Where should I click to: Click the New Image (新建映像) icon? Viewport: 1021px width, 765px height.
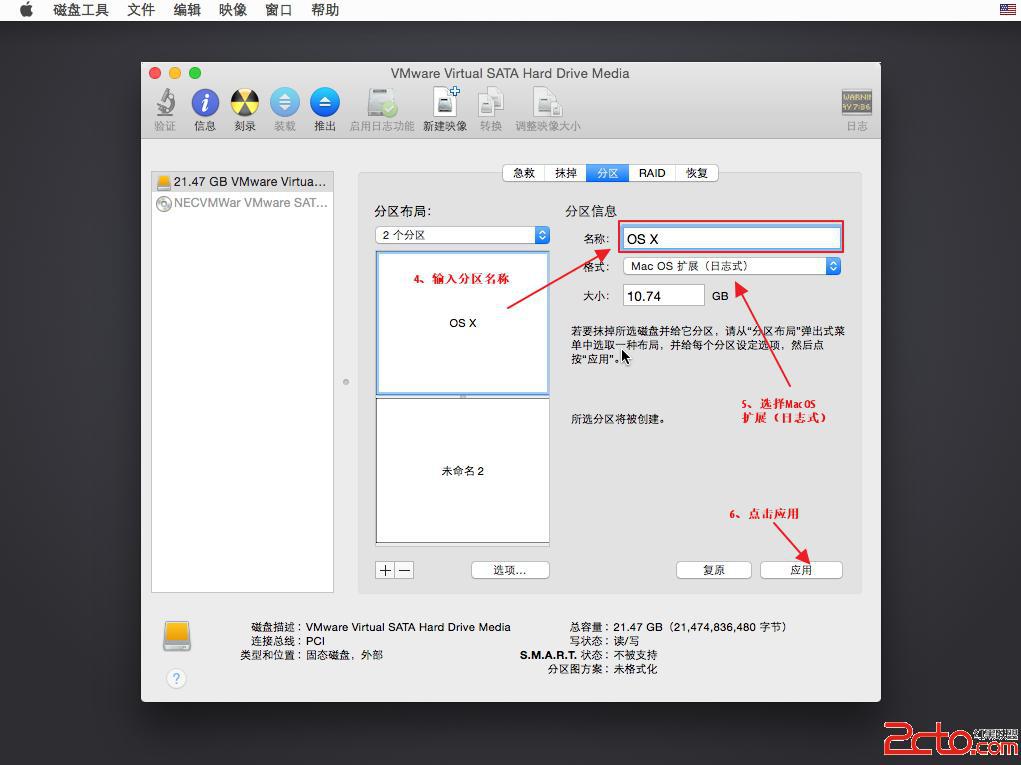coord(445,103)
